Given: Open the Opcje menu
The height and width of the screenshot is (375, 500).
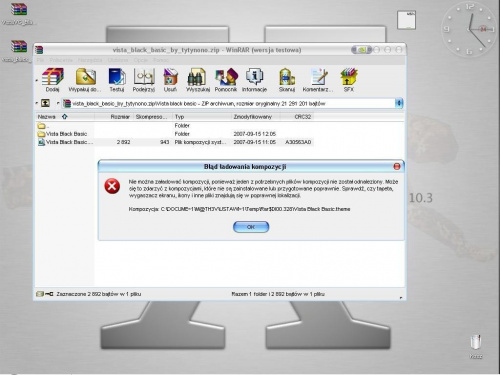Looking at the screenshot, I should click(141, 60).
